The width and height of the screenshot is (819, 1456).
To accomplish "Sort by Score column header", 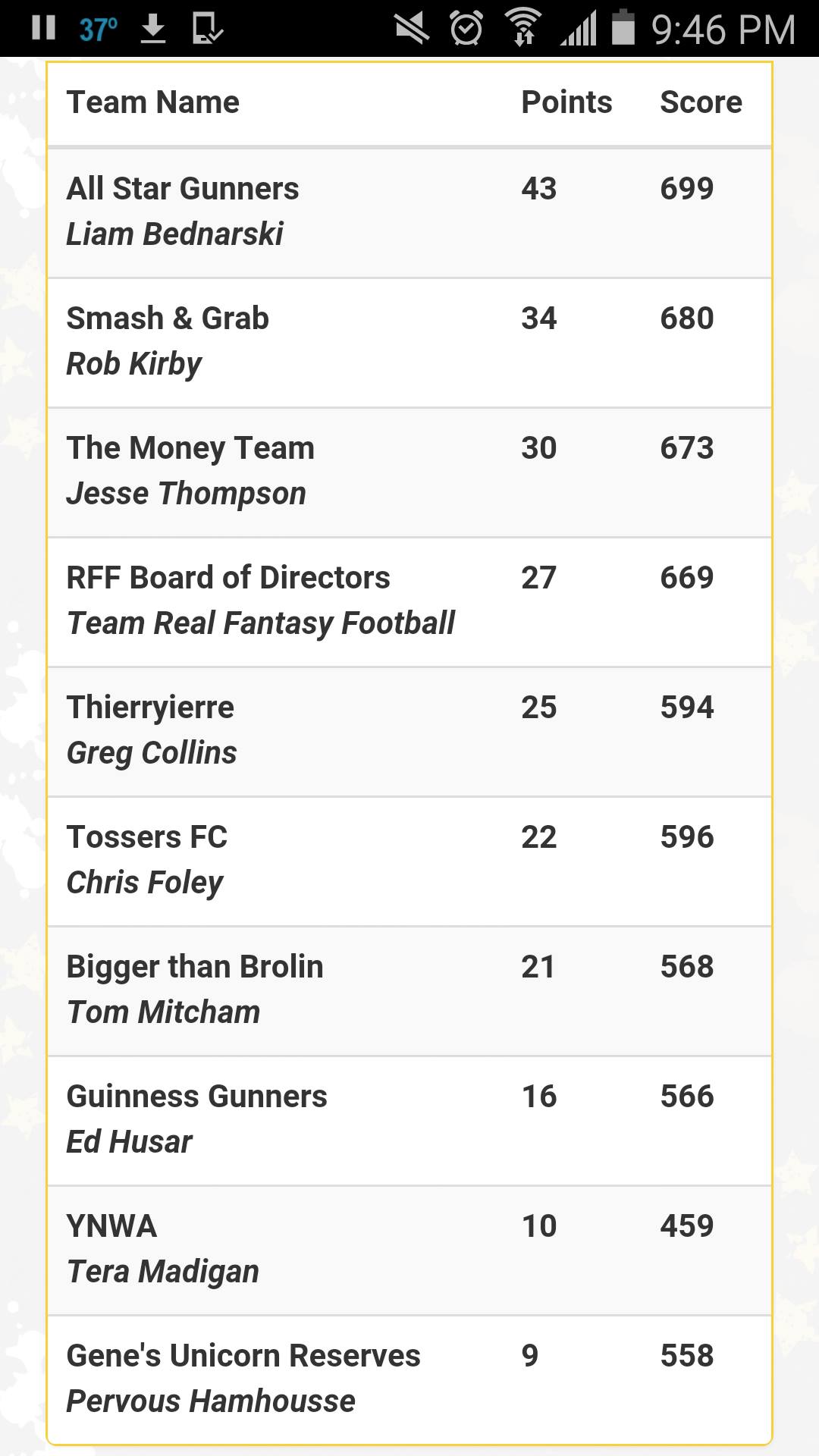I will (701, 102).
